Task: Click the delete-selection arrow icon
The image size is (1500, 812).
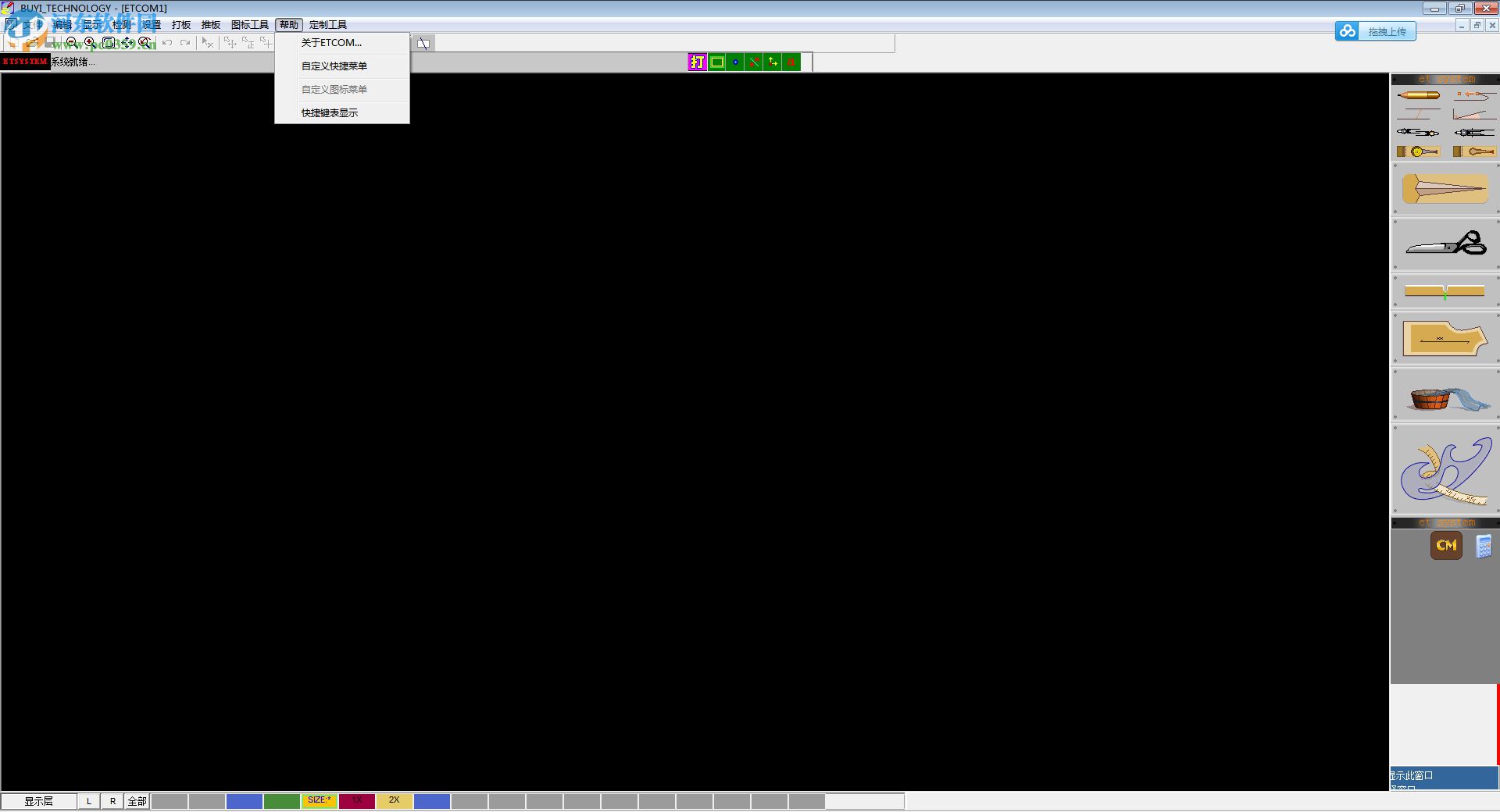Action: tap(207, 43)
